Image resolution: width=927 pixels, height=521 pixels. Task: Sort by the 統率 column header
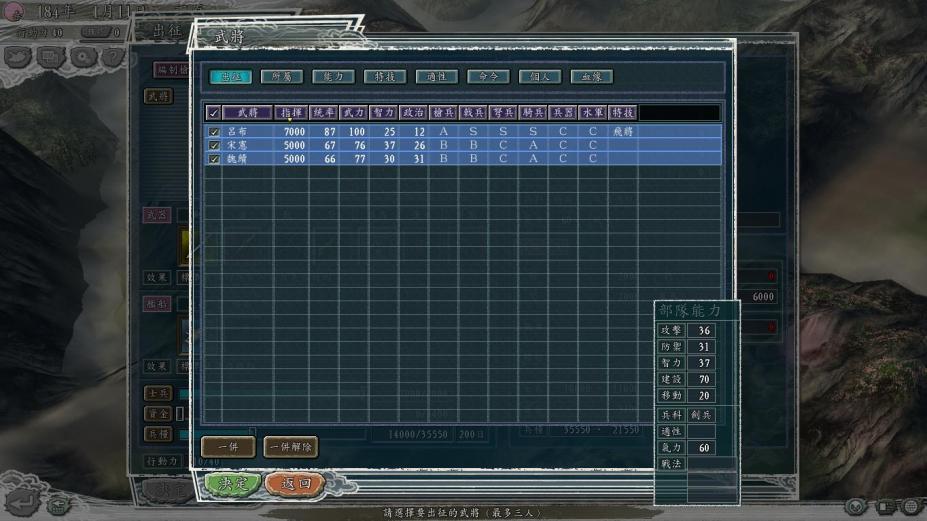pos(323,112)
